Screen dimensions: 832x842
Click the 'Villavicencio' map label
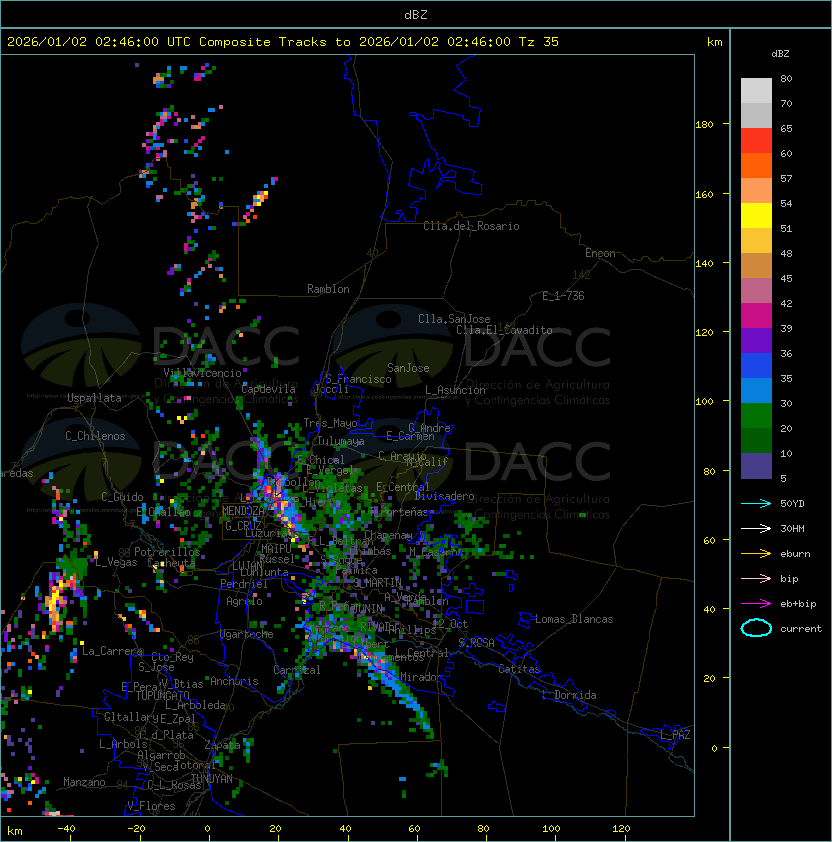coord(202,373)
